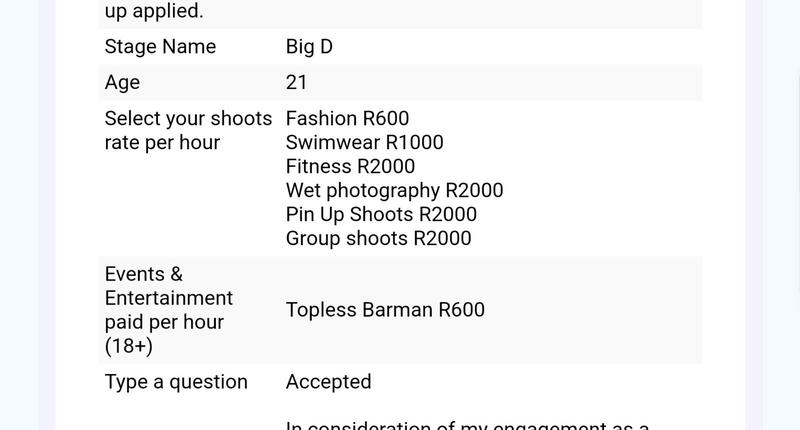Select the Pin Up Shoots R2000 entry
Image resolution: width=800 pixels, height=430 pixels.
coord(381,214)
